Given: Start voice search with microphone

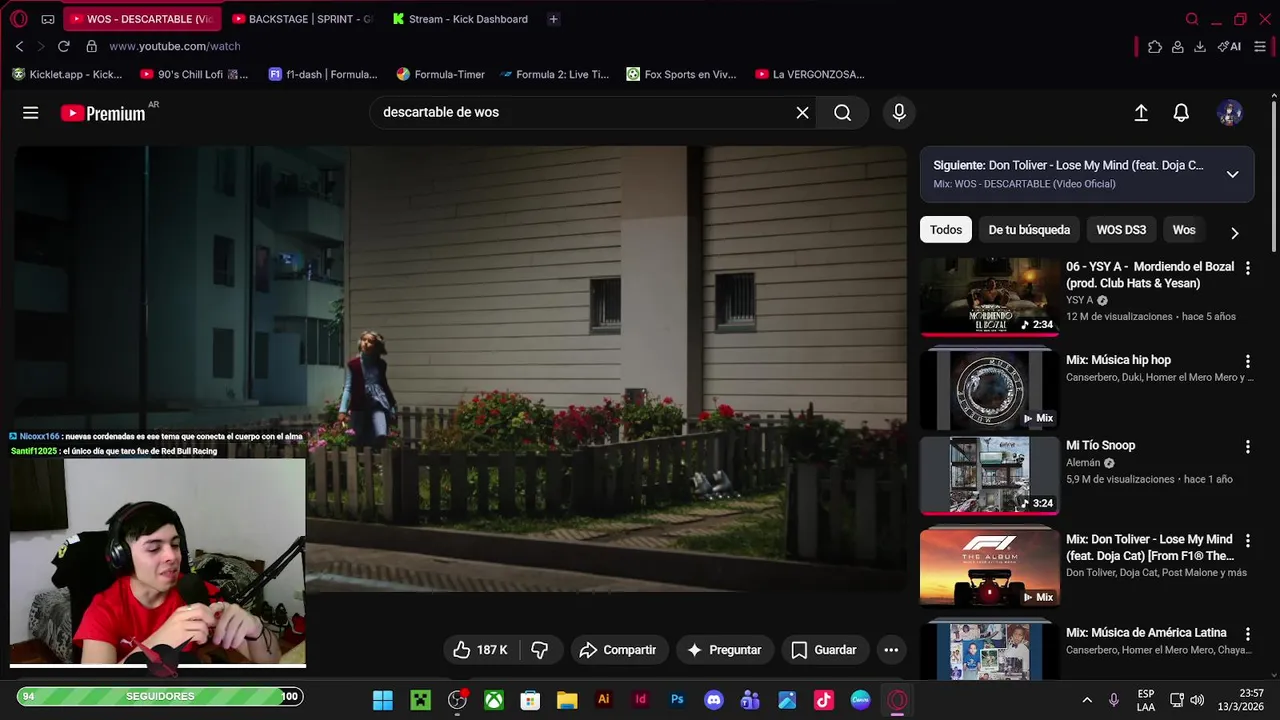Looking at the screenshot, I should (899, 113).
